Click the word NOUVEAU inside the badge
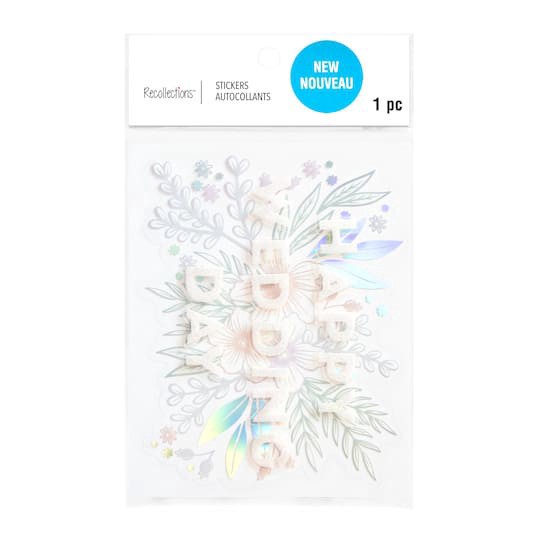540x540 pixels. [x=326, y=83]
